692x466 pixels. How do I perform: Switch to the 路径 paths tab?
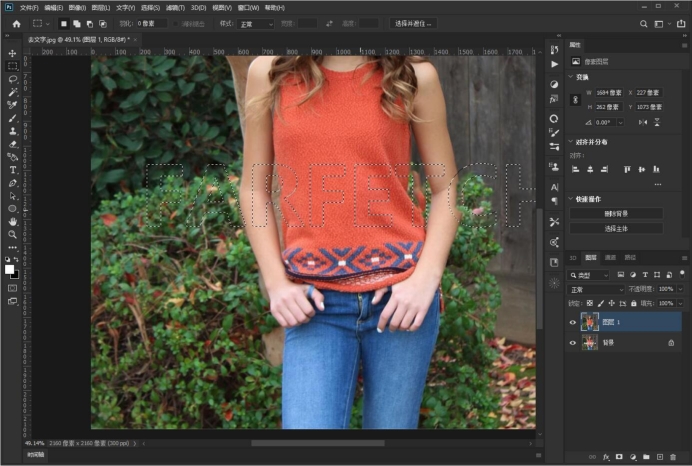630,257
